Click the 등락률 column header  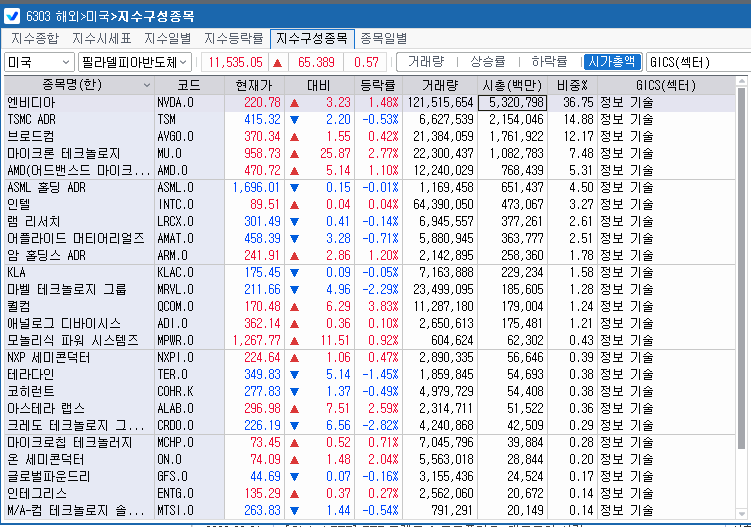[378, 85]
